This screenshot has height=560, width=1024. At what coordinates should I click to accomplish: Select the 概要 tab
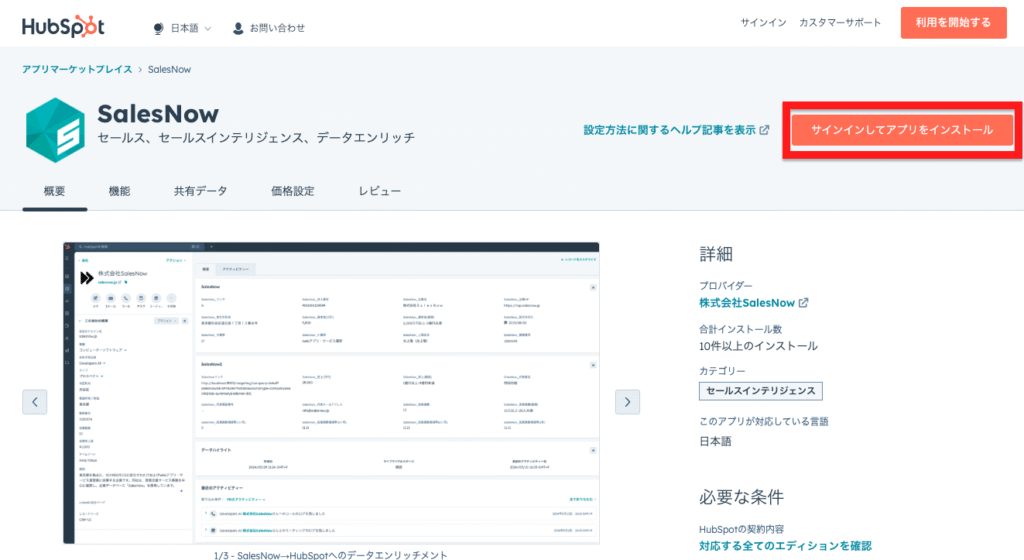54,191
